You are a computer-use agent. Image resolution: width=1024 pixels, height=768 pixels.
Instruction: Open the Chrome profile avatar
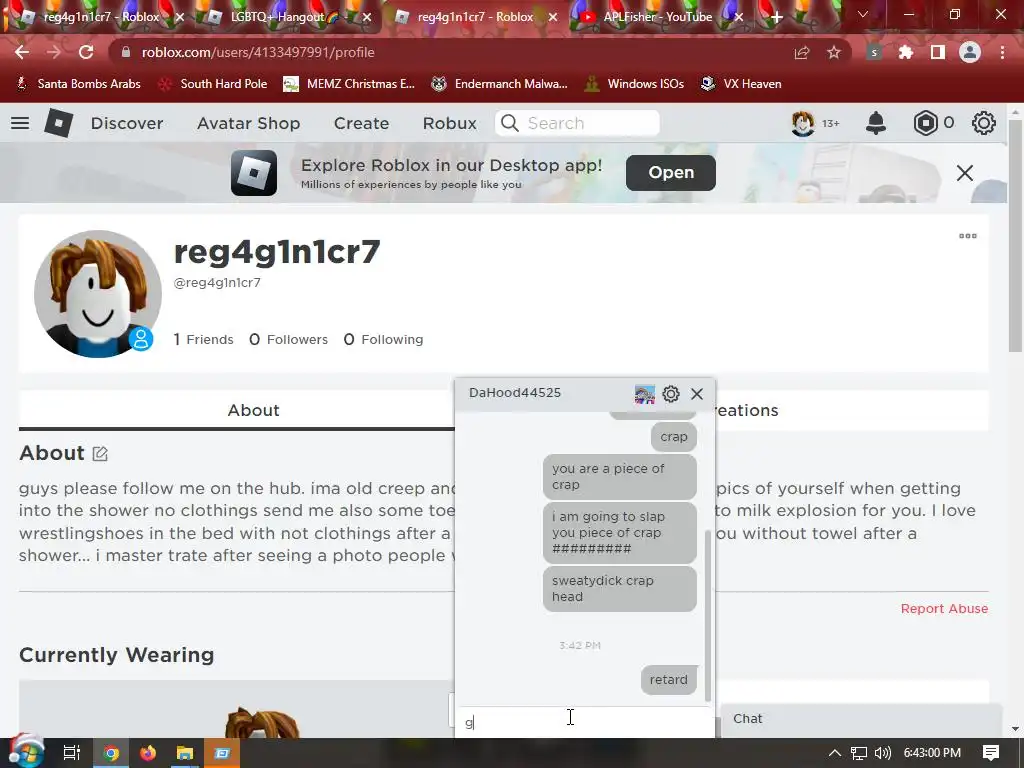pos(970,52)
